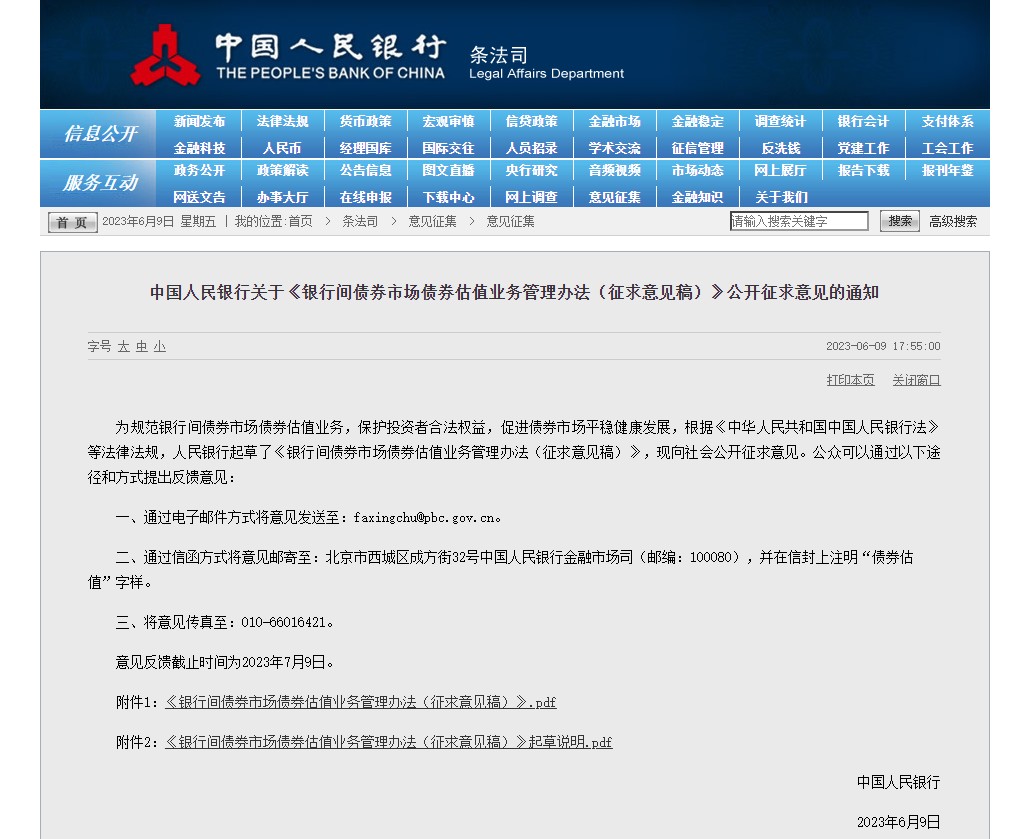The image size is (1024, 839).
Task: Open 金融市场 navigation item
Action: click(615, 121)
